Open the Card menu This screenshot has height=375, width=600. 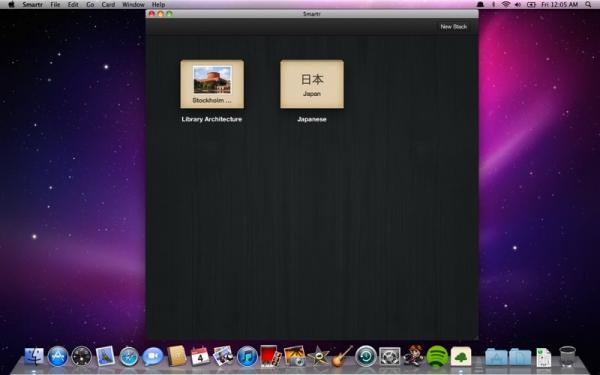pos(108,5)
